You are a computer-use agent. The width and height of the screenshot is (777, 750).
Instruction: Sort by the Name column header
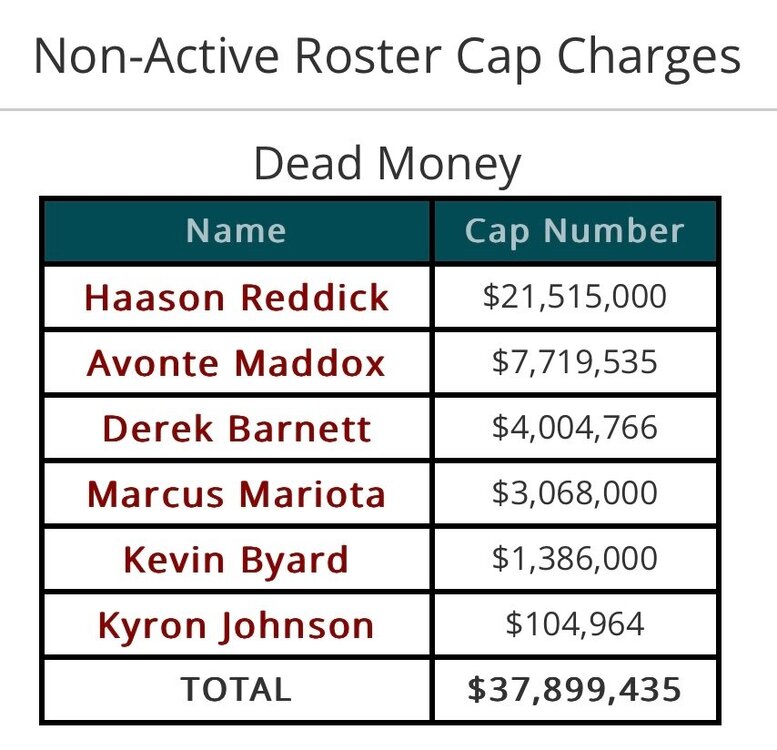pyautogui.click(x=236, y=231)
